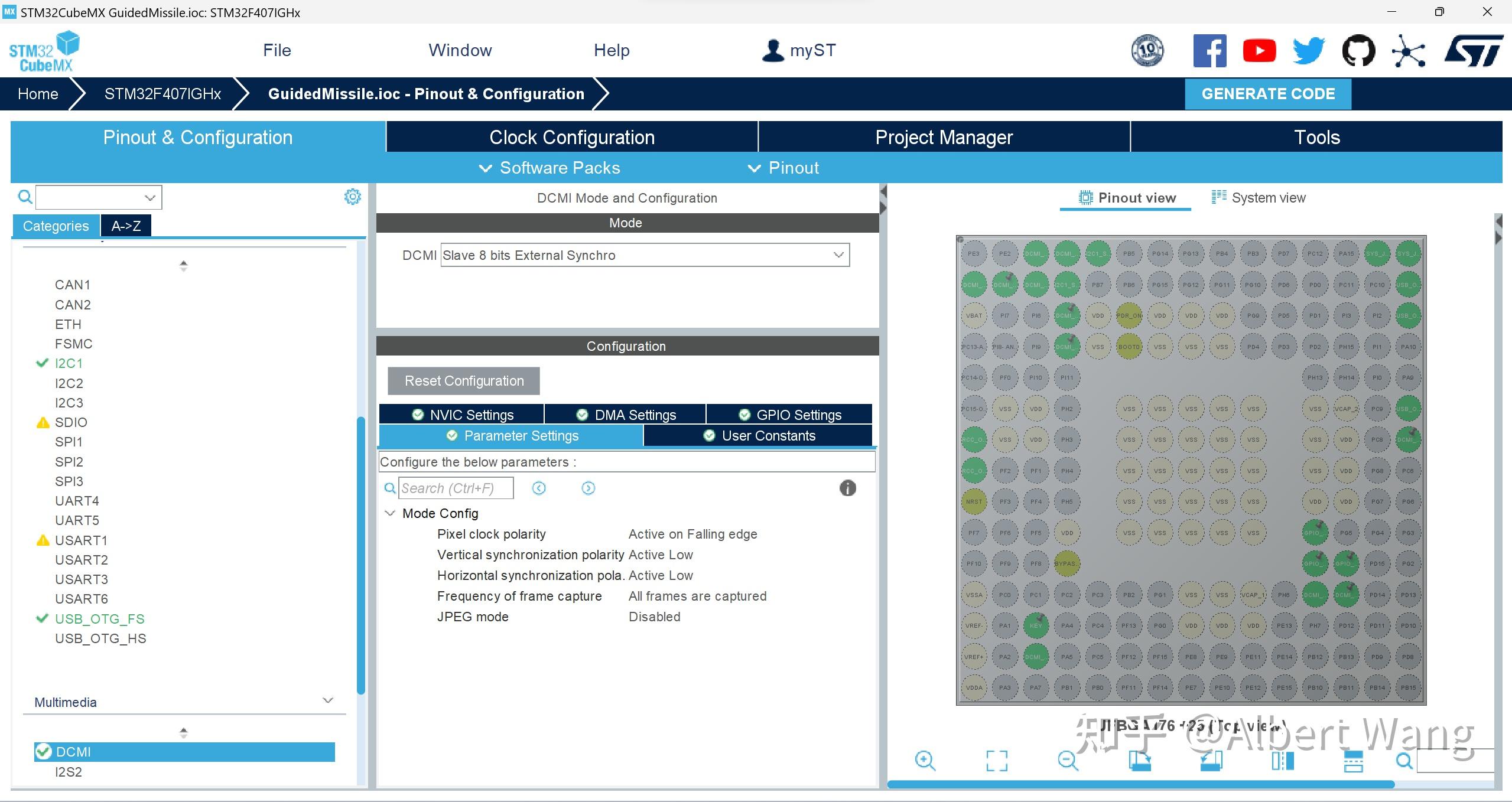Click the ST community network icon
The image size is (1512, 802).
click(x=1409, y=50)
